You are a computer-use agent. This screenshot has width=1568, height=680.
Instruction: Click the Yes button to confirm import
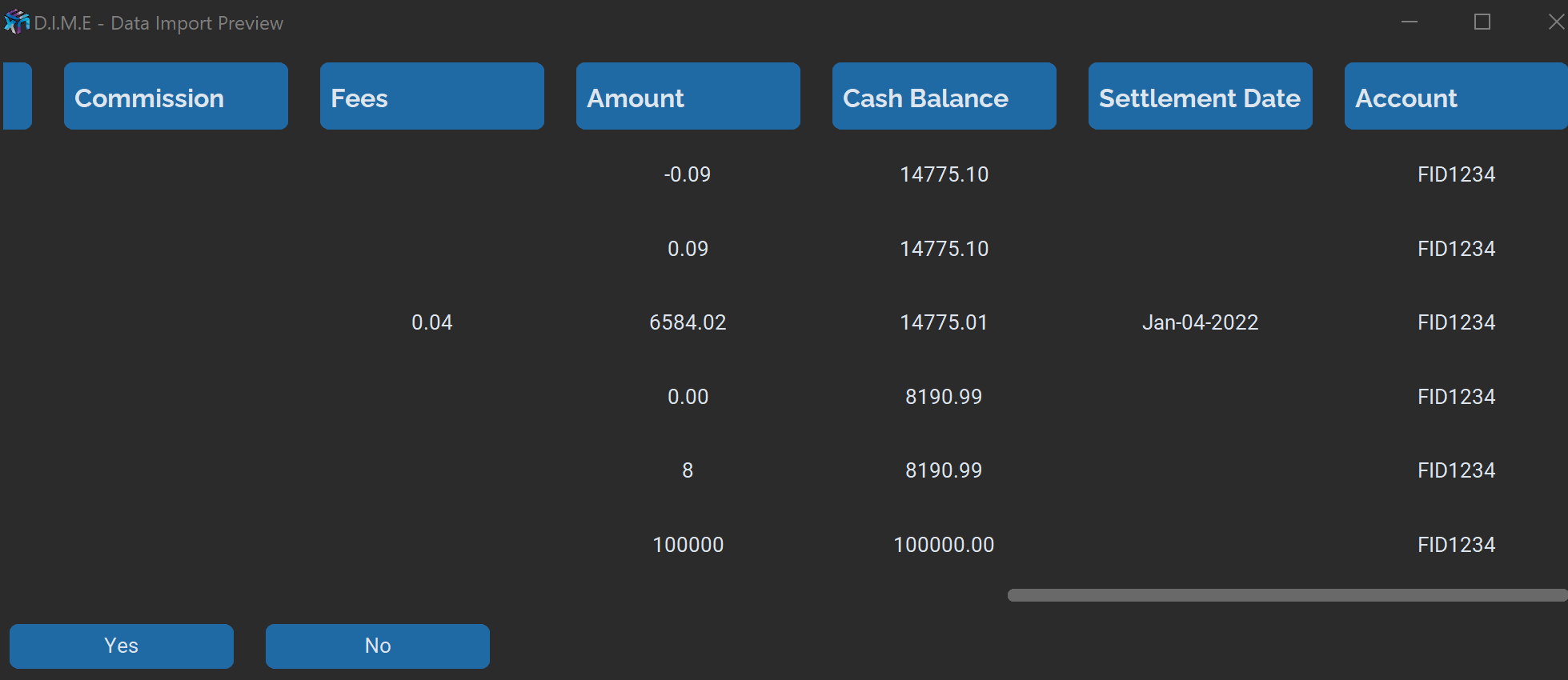122,646
